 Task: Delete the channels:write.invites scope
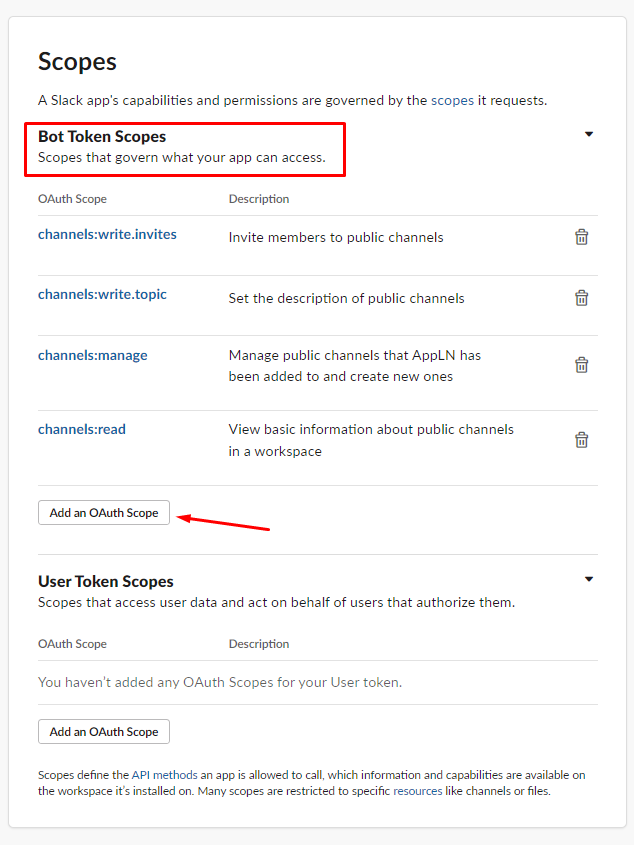581,237
